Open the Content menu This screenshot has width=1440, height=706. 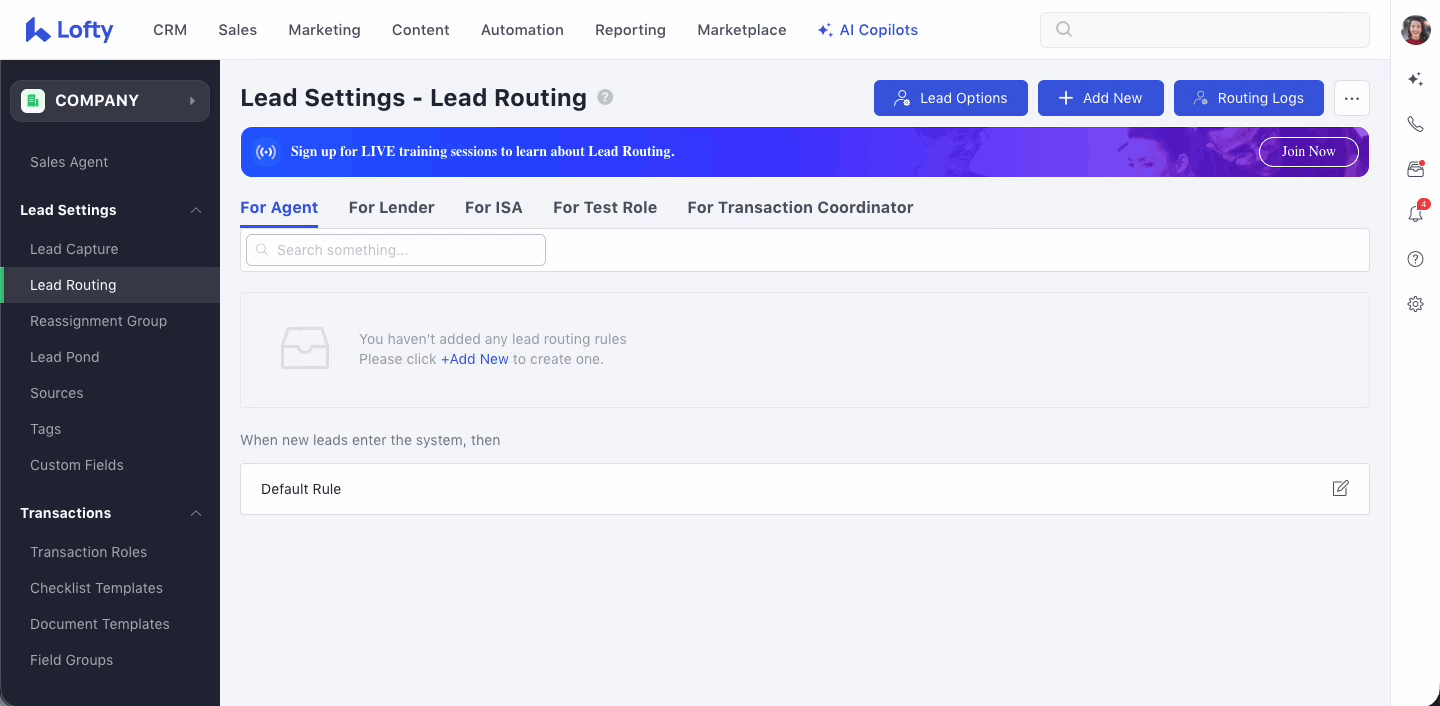[x=421, y=30]
